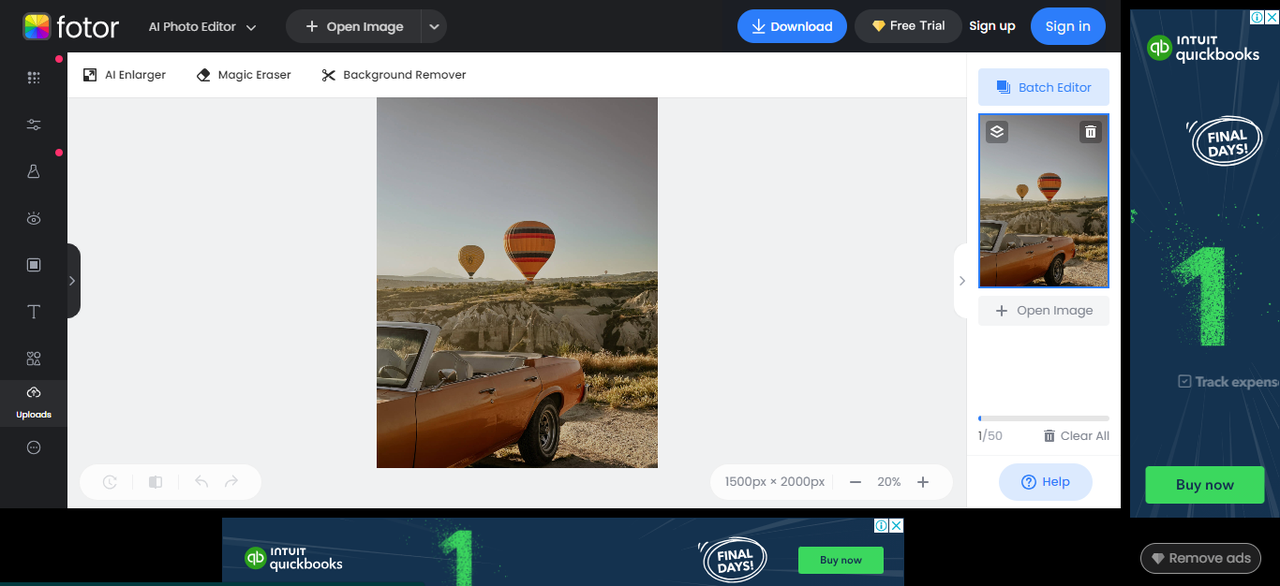Click the main canvas photo
Image resolution: width=1280 pixels, height=586 pixels.
point(517,282)
